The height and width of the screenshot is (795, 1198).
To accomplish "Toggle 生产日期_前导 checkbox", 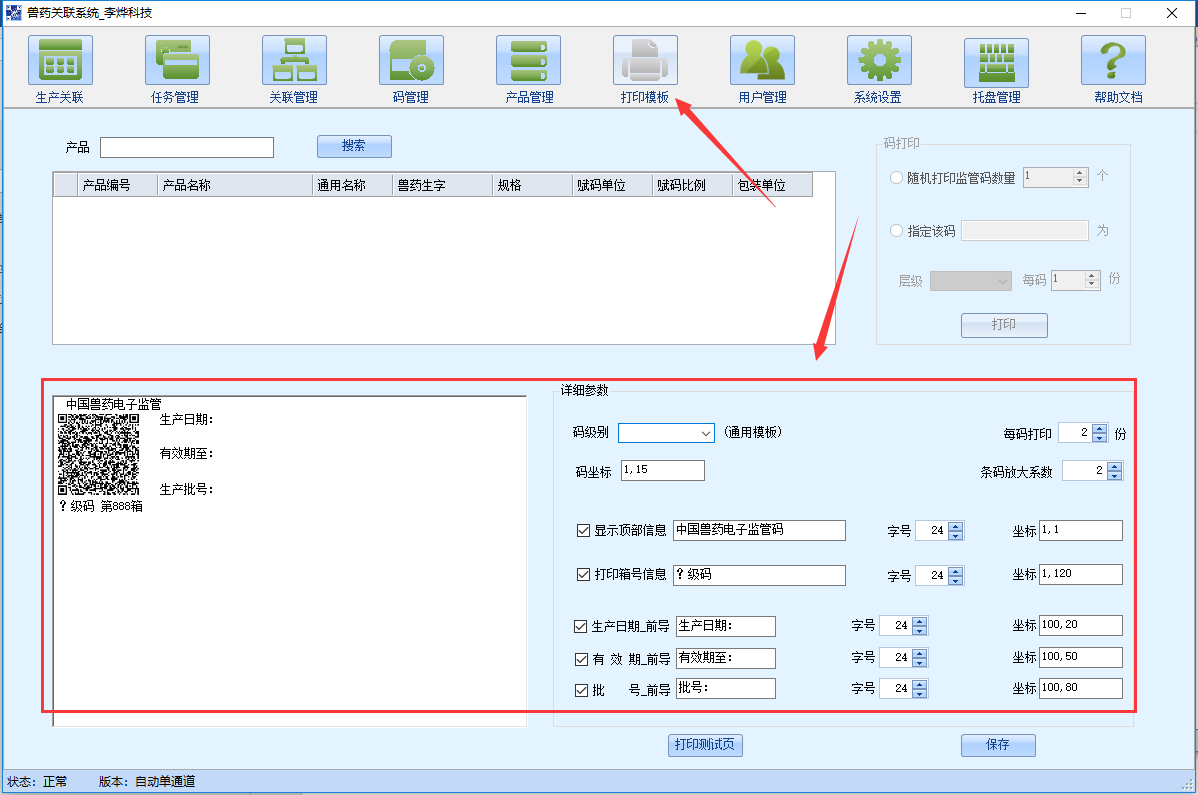I will point(581,626).
